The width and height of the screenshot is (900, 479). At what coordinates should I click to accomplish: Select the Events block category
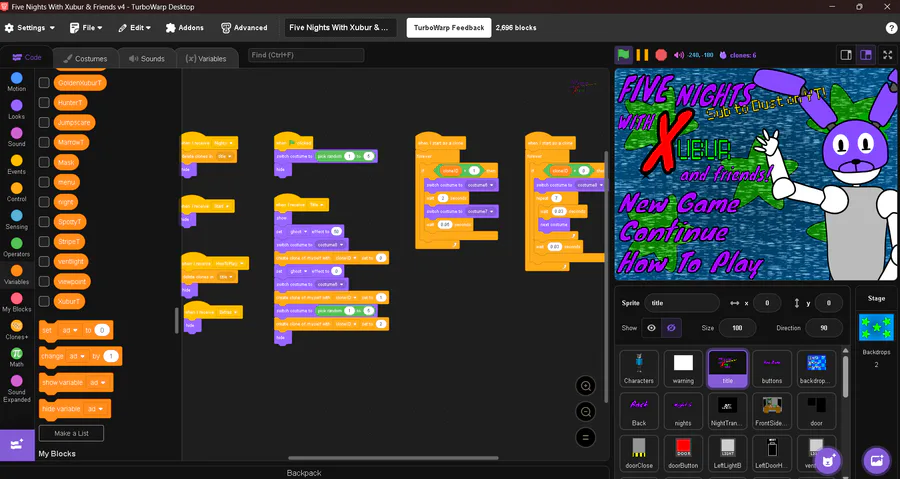tap(17, 165)
